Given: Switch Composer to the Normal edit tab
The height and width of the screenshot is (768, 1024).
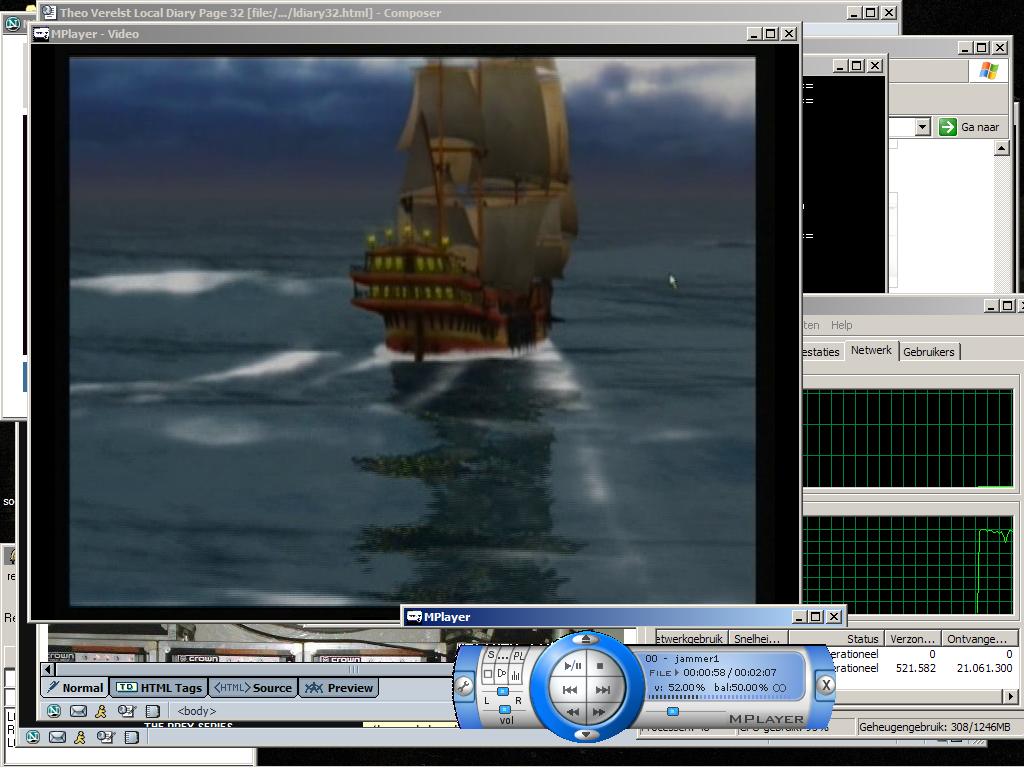Looking at the screenshot, I should tap(75, 688).
